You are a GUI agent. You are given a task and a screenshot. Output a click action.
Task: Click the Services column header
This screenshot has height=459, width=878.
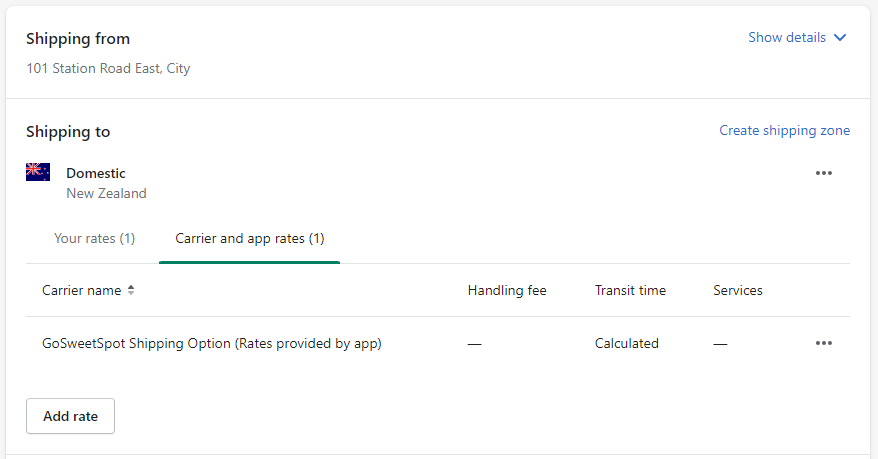pyautogui.click(x=737, y=291)
